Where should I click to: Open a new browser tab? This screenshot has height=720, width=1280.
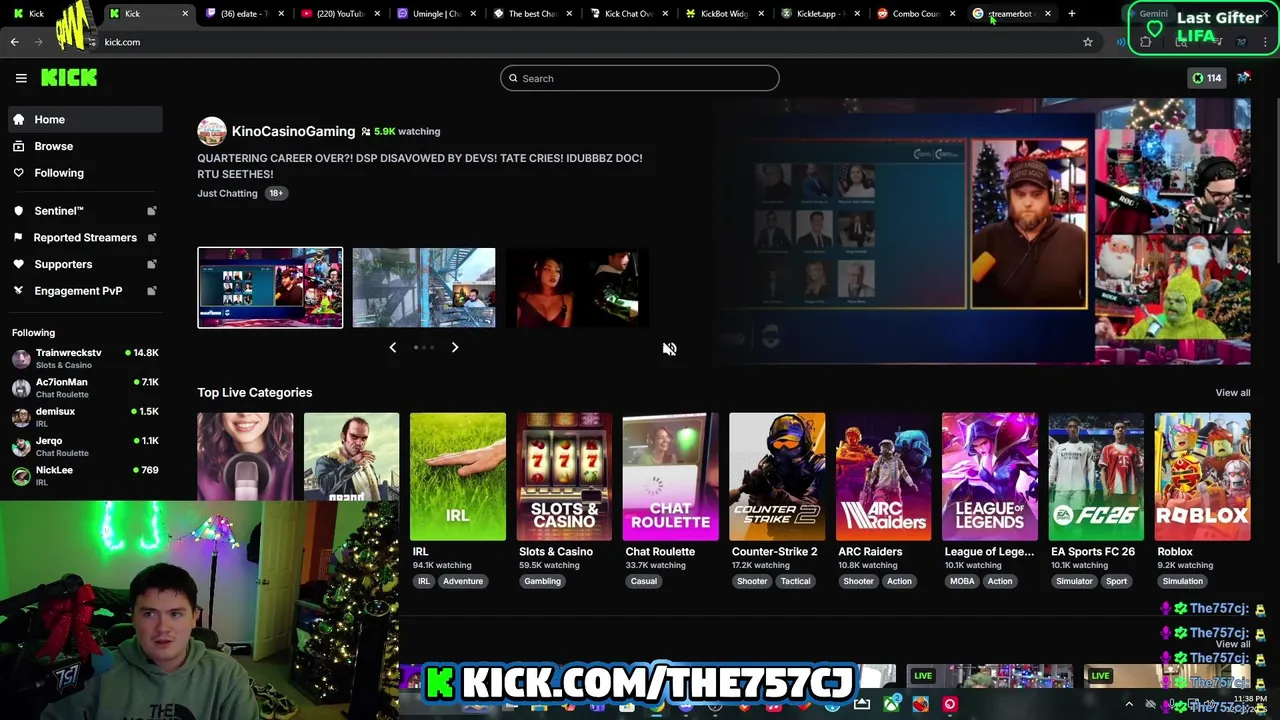click(1072, 14)
